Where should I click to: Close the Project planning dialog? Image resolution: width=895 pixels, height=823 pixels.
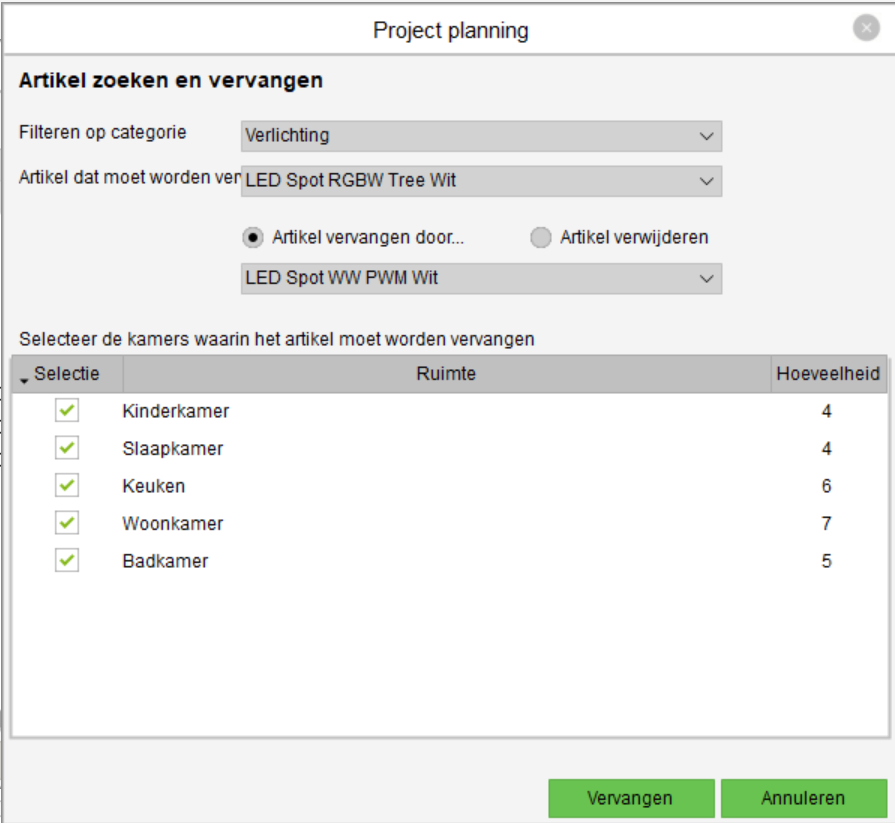tap(866, 29)
